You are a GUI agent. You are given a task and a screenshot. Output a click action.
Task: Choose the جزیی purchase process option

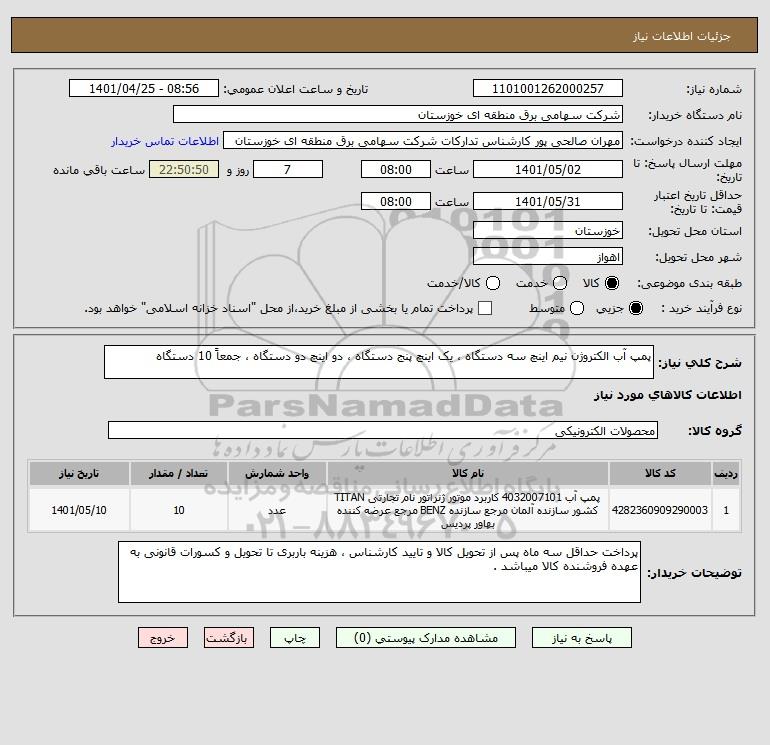636,308
